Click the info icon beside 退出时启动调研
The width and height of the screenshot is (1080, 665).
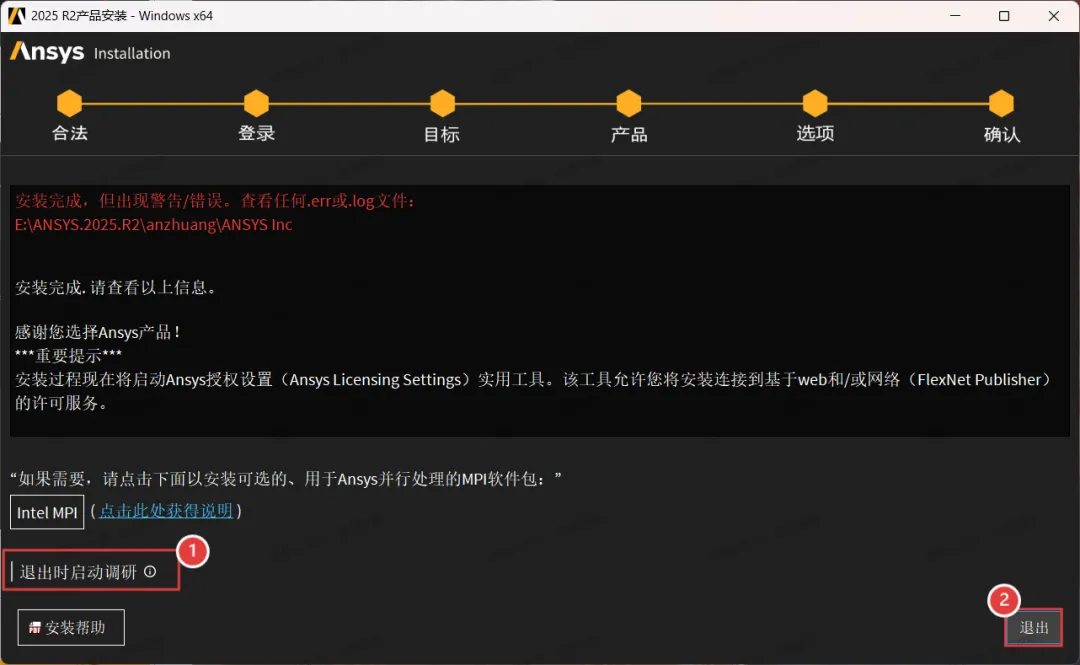coord(150,572)
